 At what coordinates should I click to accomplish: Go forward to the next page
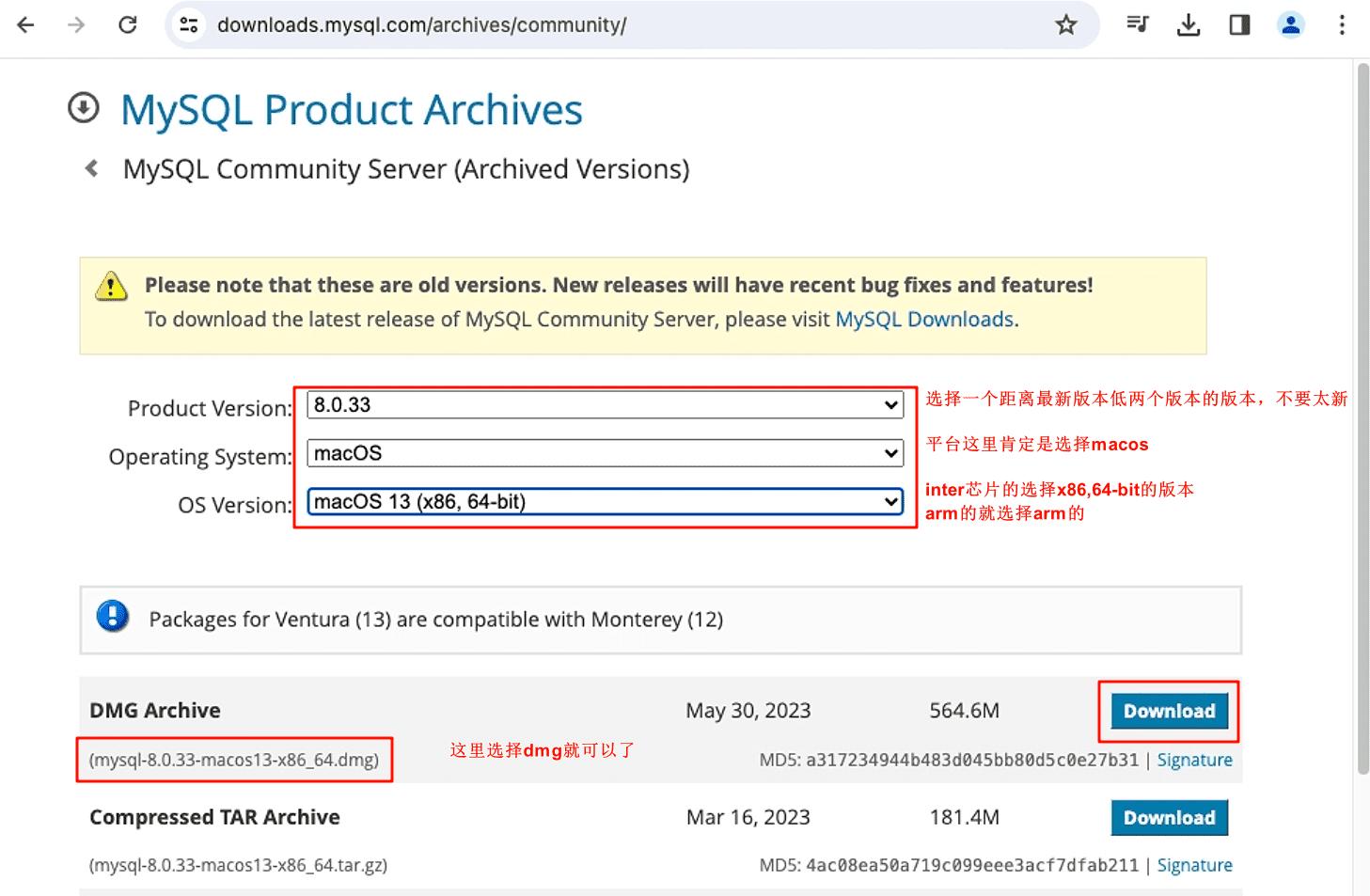[x=76, y=24]
